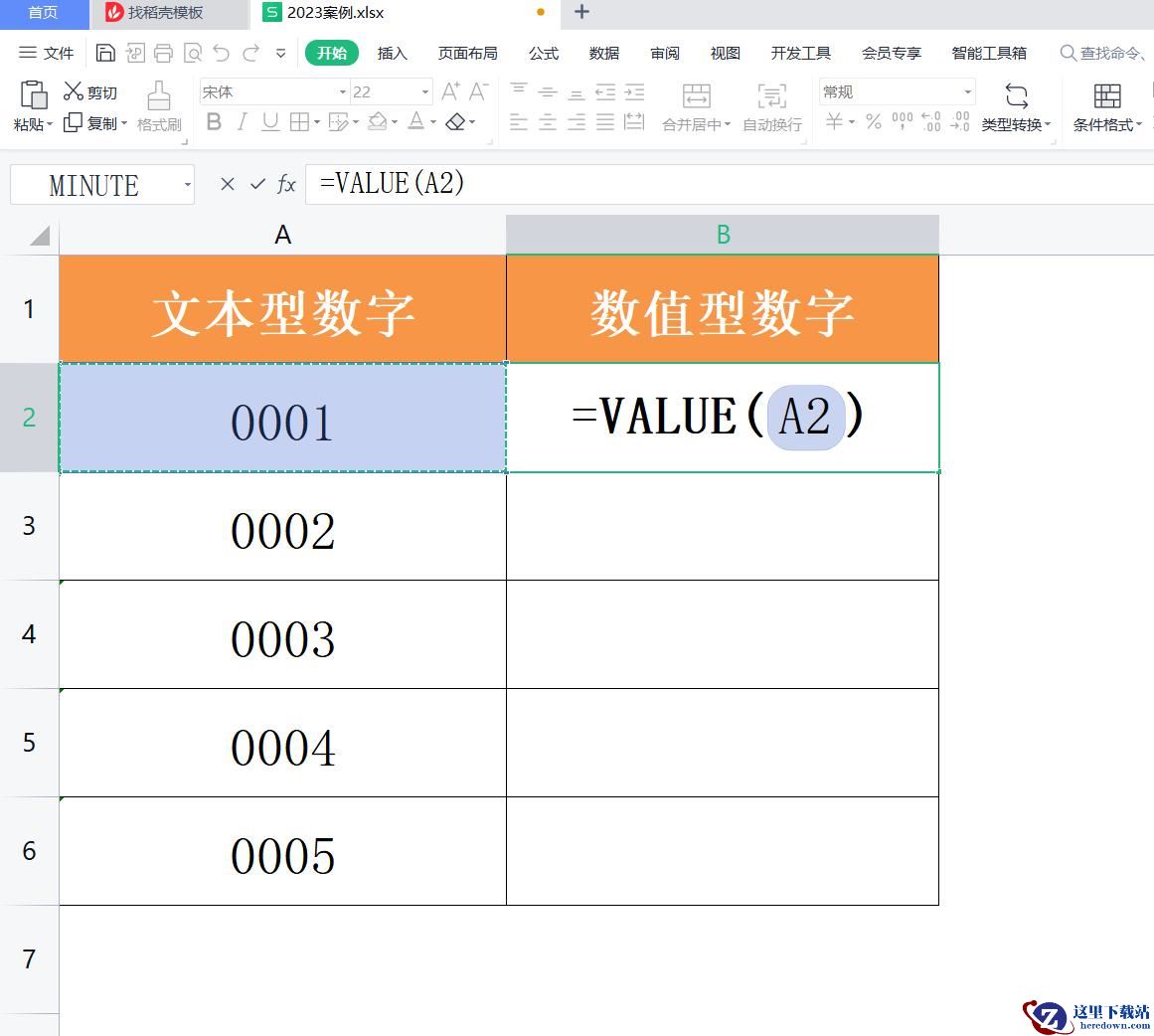1154x1036 pixels.
Task: Open the font size 22 dropdown
Action: click(x=425, y=92)
